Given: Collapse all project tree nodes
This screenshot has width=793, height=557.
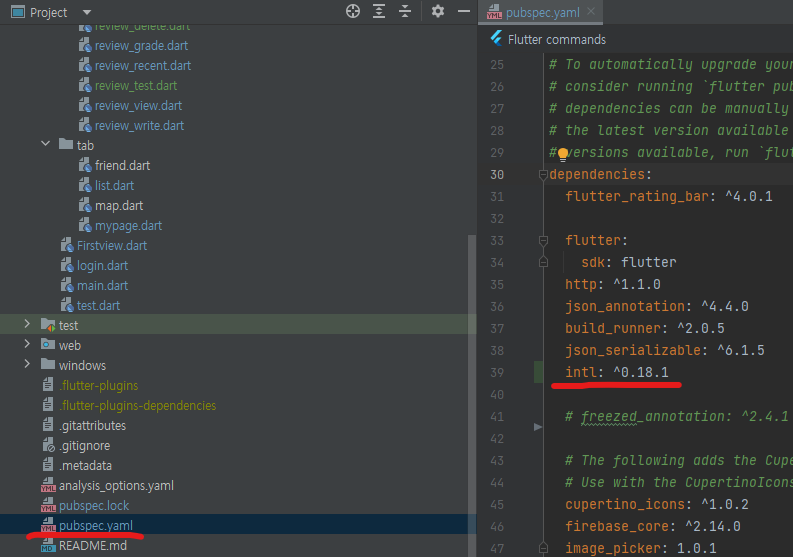Looking at the screenshot, I should point(405,11).
